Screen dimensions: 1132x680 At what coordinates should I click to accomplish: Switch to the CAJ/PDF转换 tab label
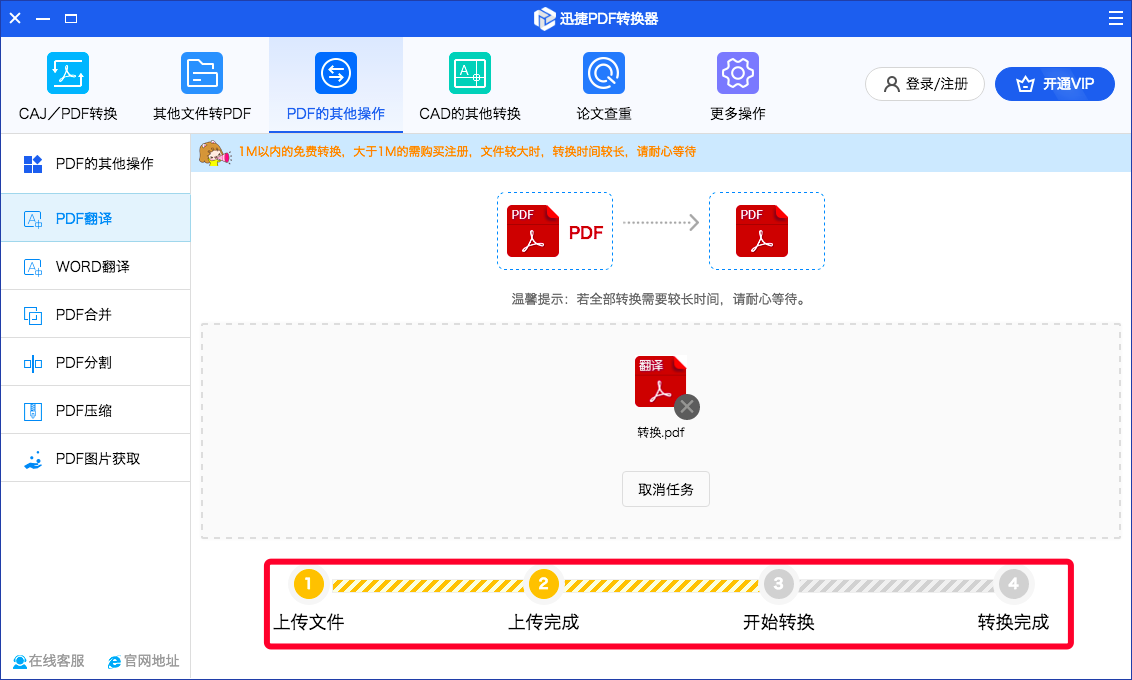[68, 114]
